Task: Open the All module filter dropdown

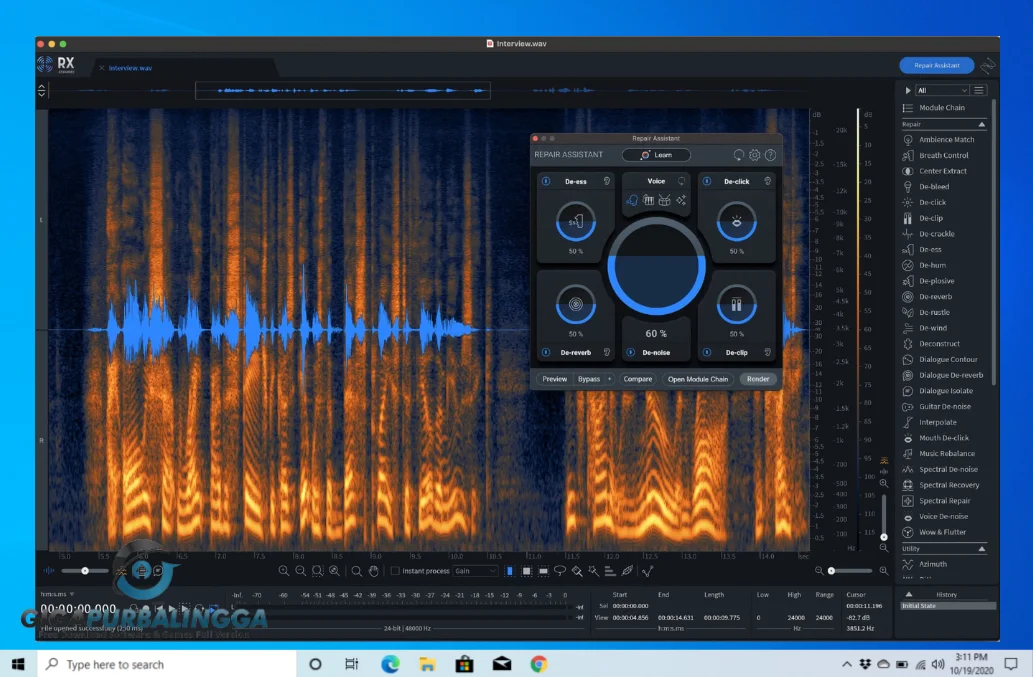Action: click(942, 90)
